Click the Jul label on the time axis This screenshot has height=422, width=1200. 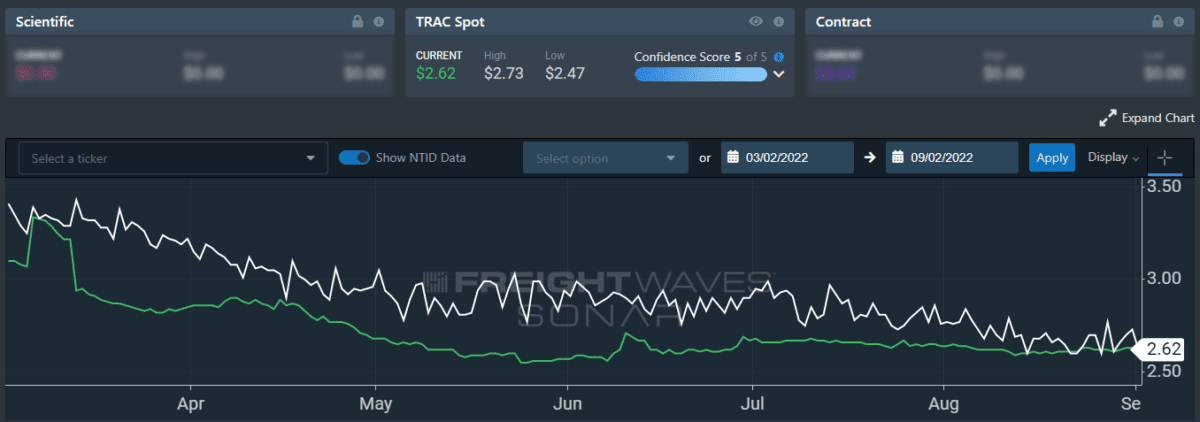pos(752,405)
